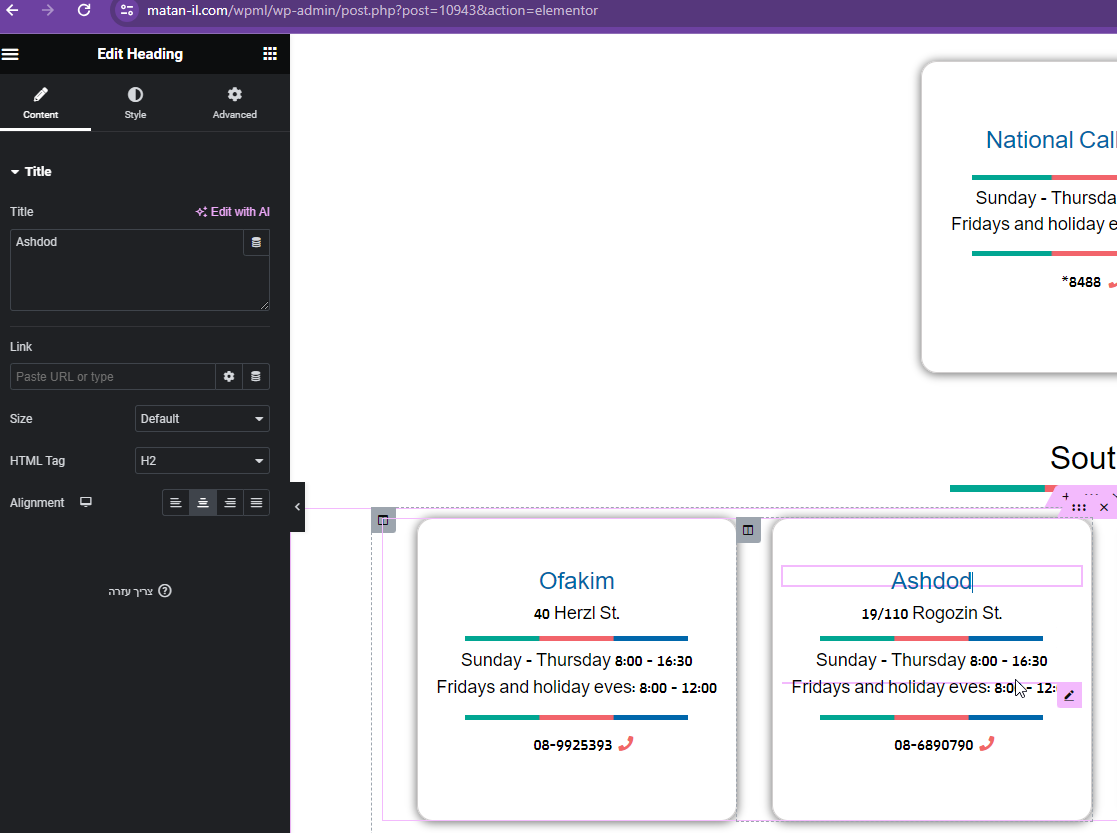The image size is (1117, 833).
Task: Select the Ashdod heading on canvas
Action: [931, 581]
